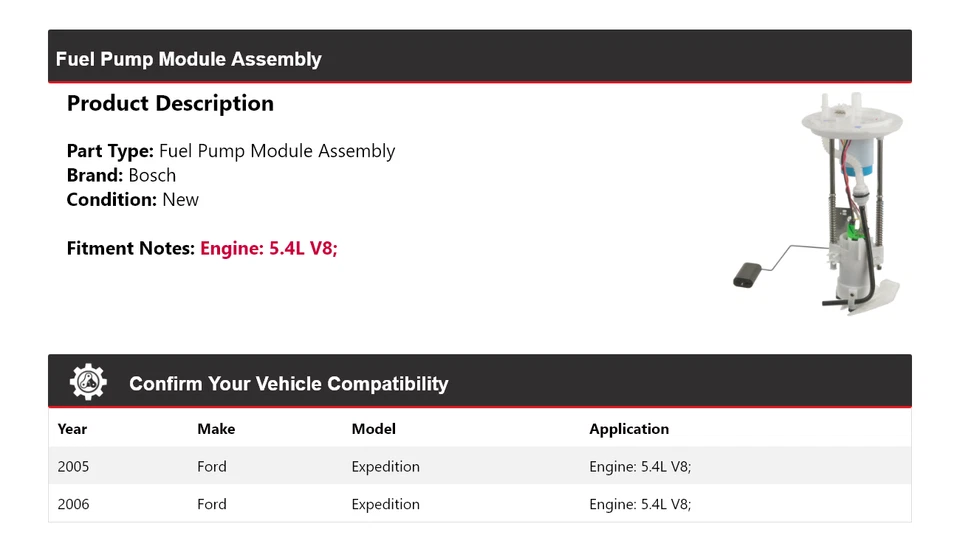Click the Confirm Your Vehicle Compatibility heading
The width and height of the screenshot is (960, 552).
pyautogui.click(x=288, y=384)
